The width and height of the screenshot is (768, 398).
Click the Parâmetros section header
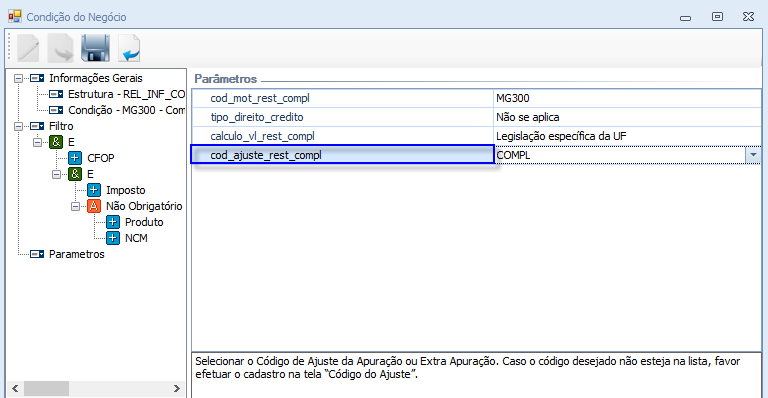pos(226,79)
